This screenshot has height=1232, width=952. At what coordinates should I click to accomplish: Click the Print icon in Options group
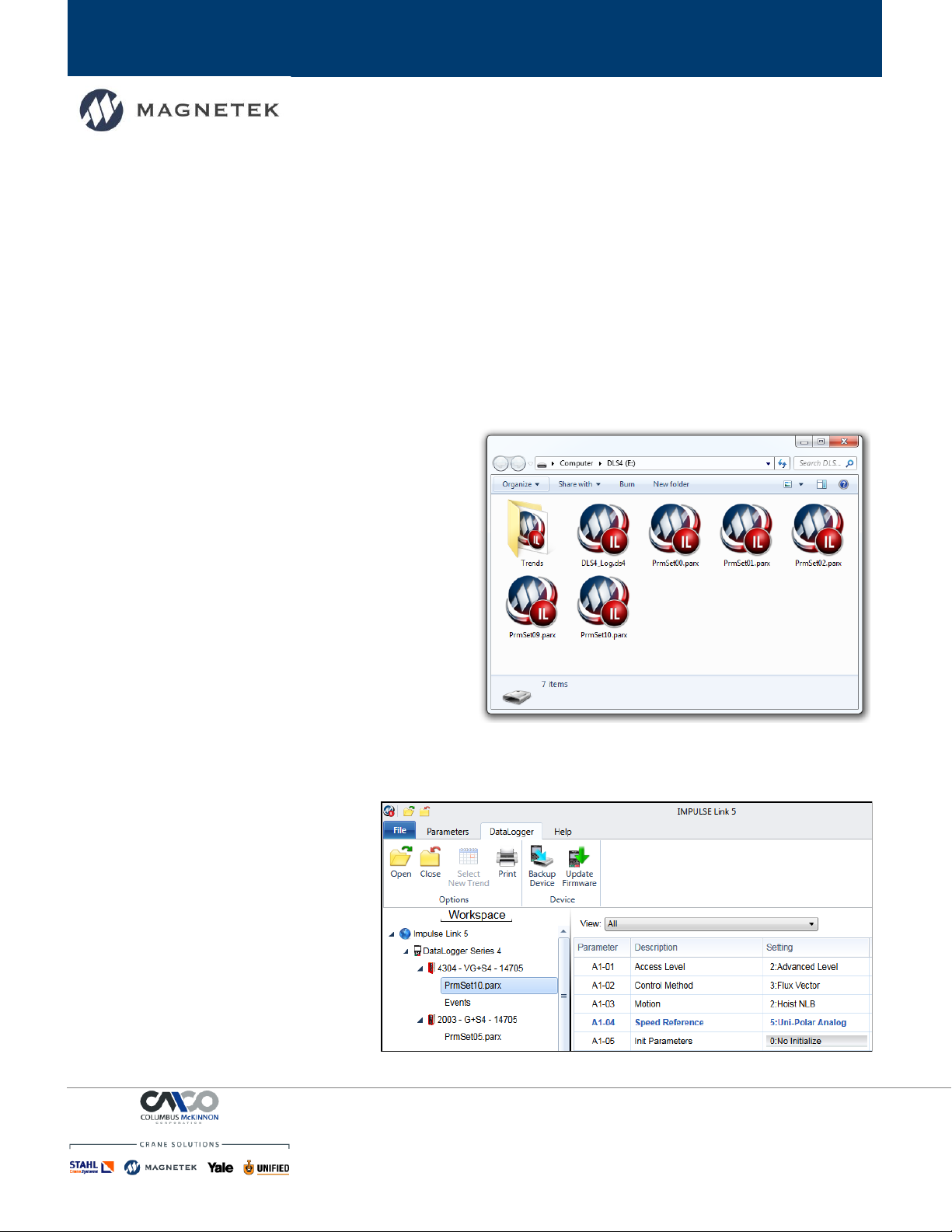click(507, 858)
